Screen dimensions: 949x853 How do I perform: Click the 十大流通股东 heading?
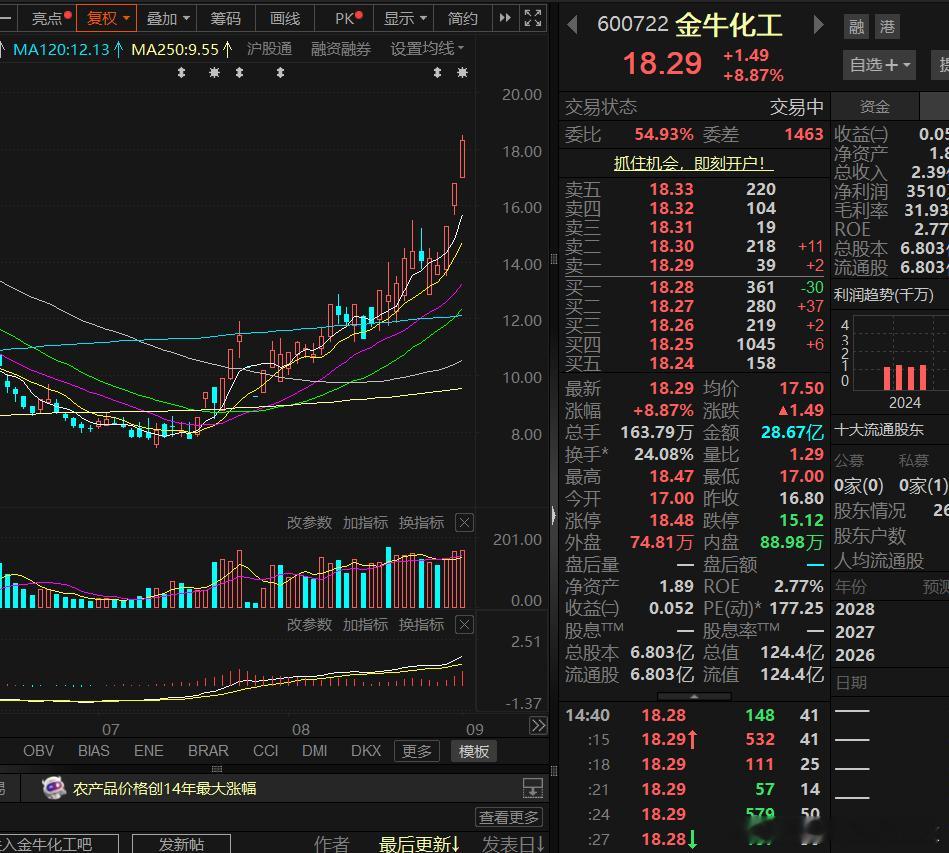(879, 430)
